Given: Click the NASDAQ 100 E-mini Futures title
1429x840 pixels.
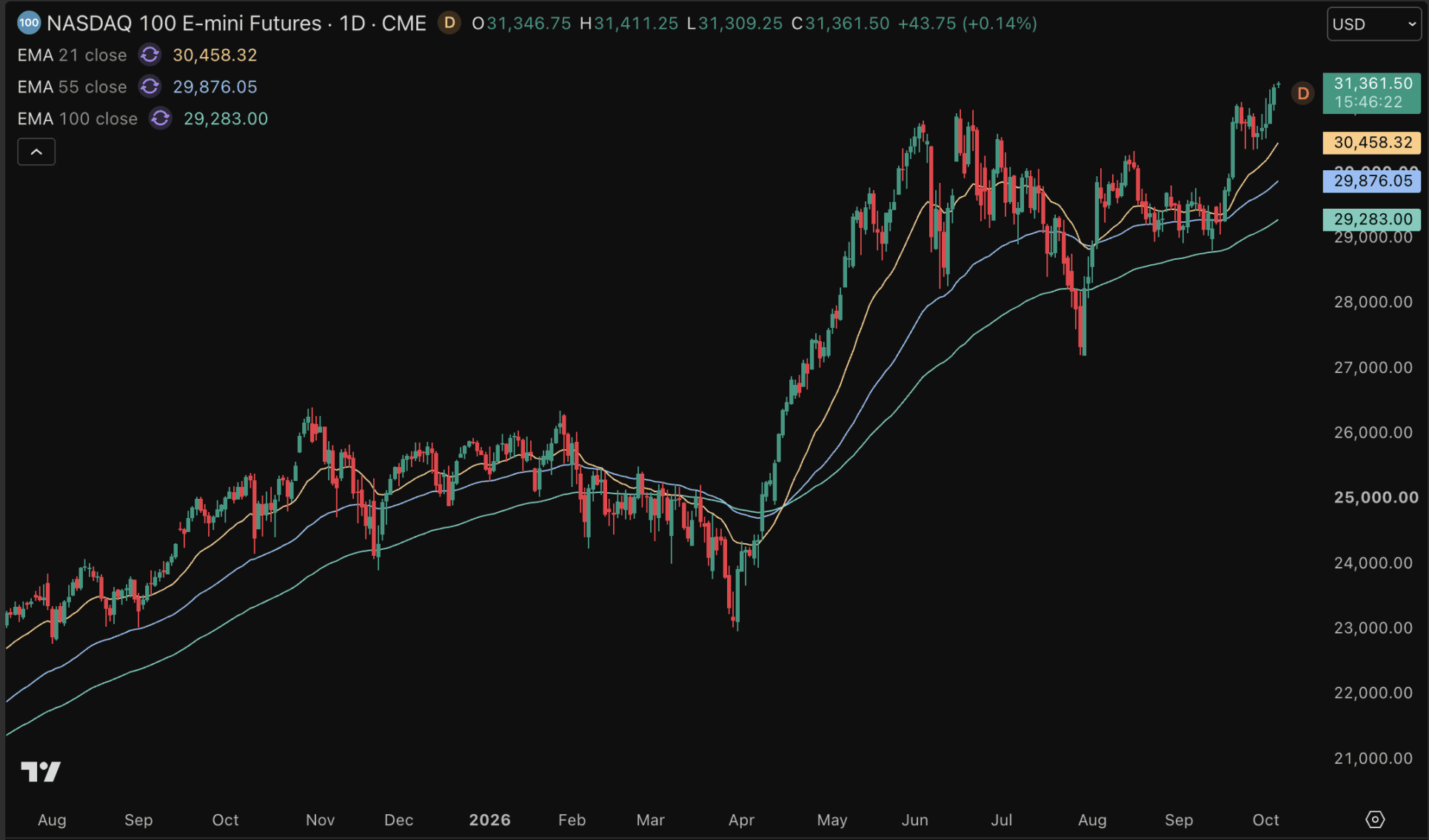Looking at the screenshot, I should [x=236, y=23].
